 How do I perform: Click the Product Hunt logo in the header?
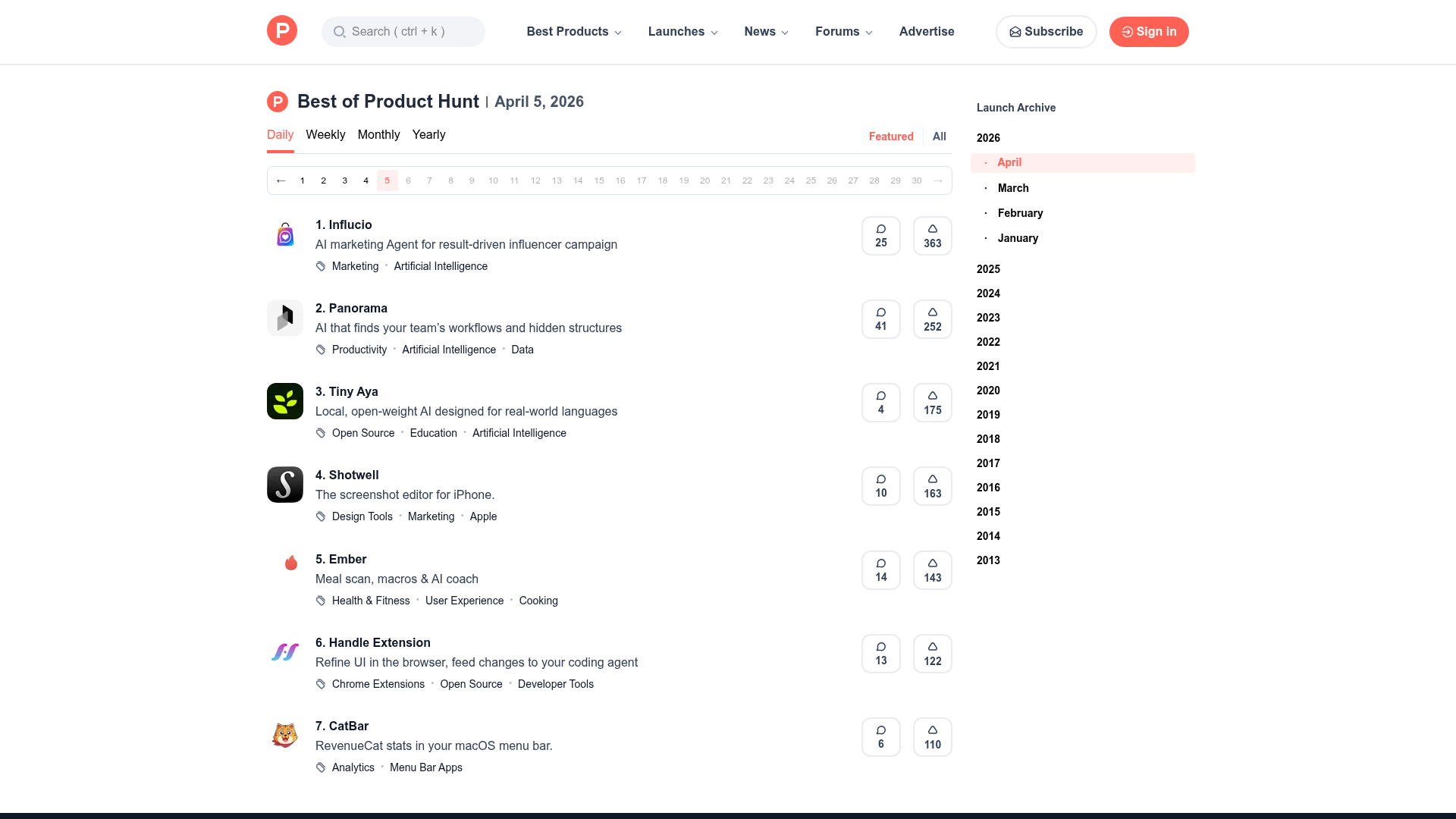coord(282,30)
